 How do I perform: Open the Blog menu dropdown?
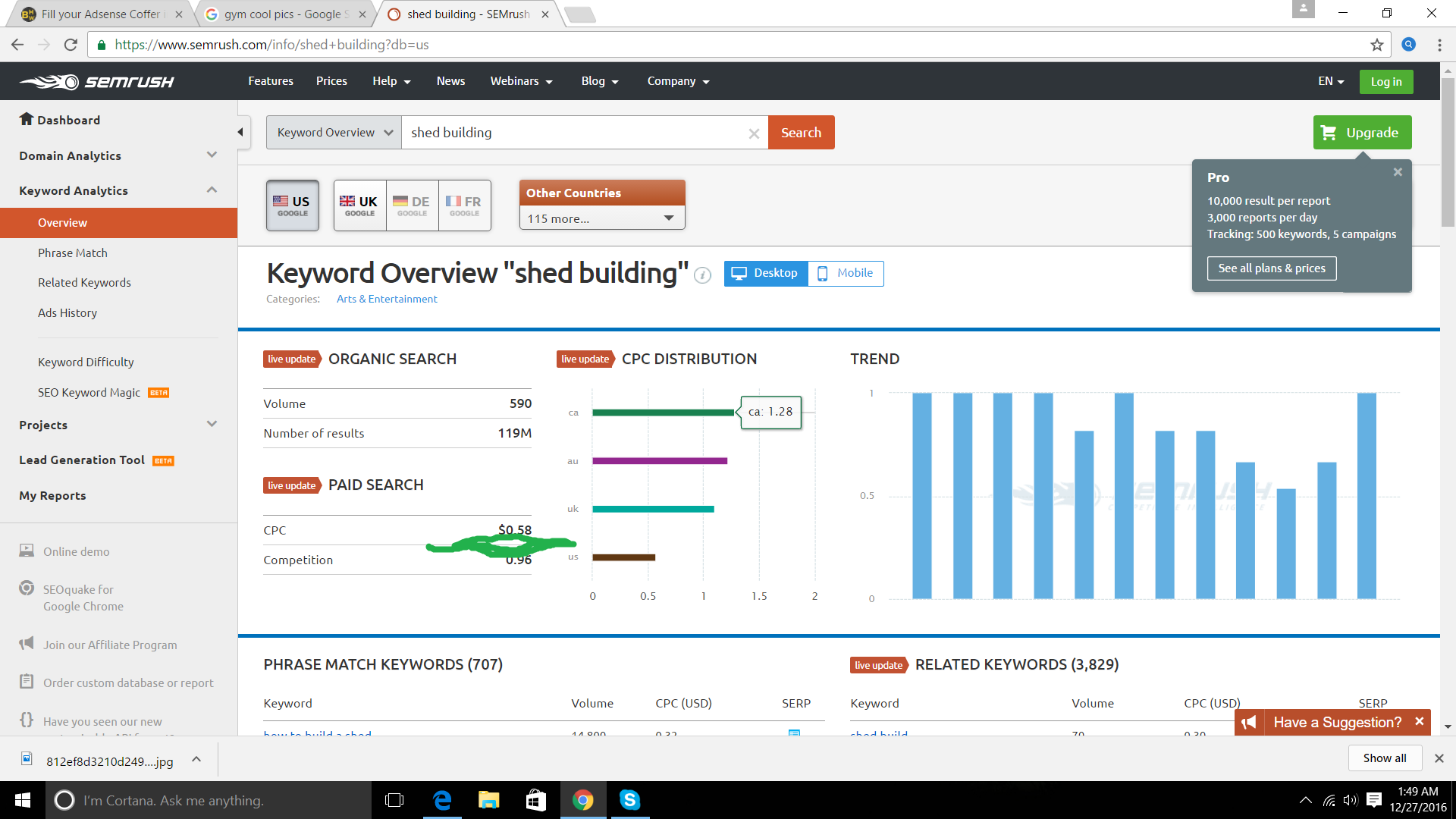coord(600,81)
